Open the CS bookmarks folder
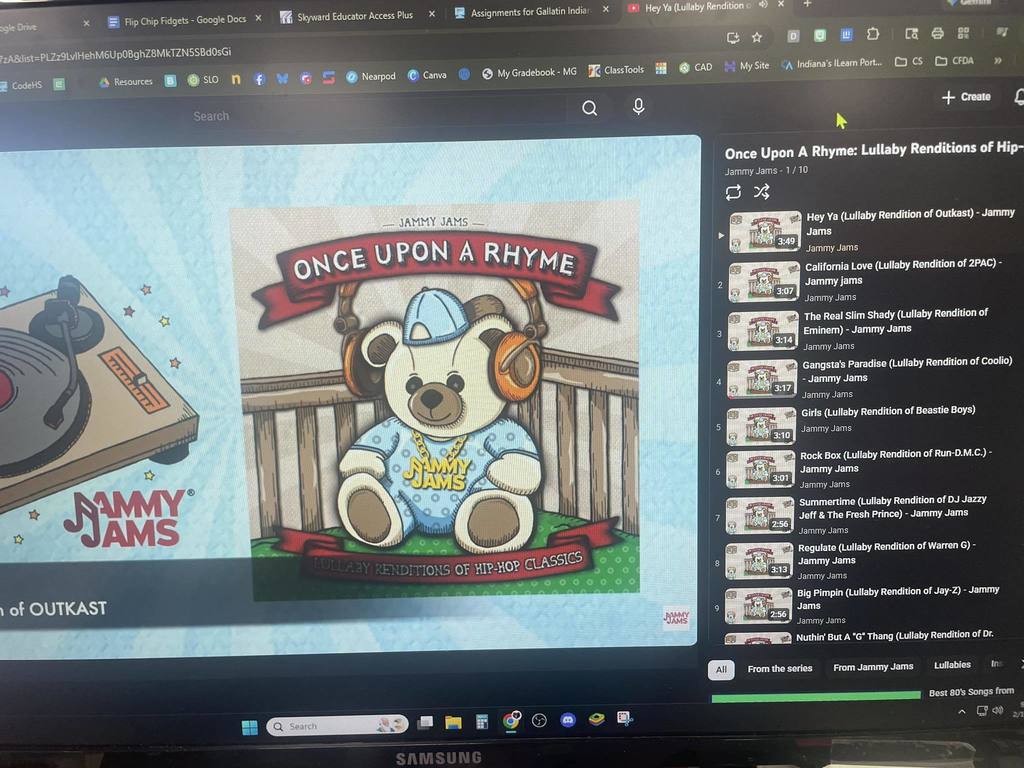1024x768 pixels. click(909, 62)
